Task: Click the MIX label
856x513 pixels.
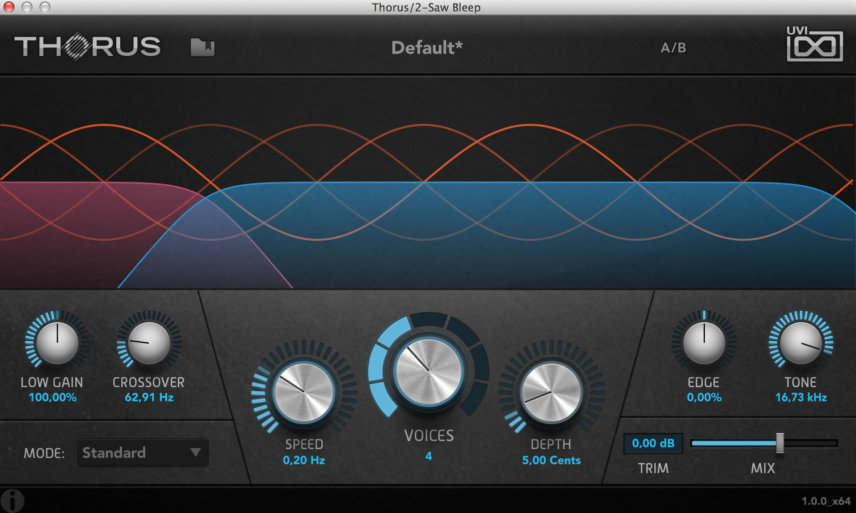Action: tap(763, 468)
